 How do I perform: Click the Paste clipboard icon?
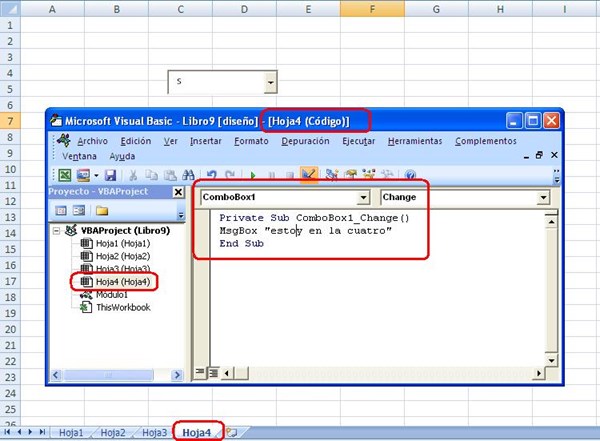coord(170,175)
